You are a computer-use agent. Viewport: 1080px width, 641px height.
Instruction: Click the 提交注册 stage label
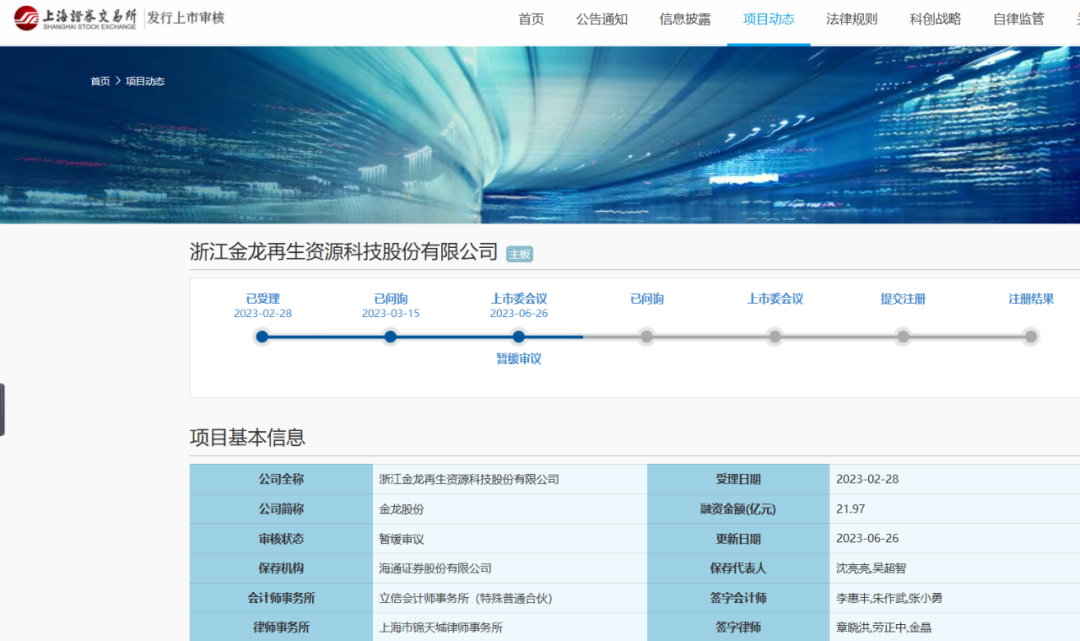[903, 299]
